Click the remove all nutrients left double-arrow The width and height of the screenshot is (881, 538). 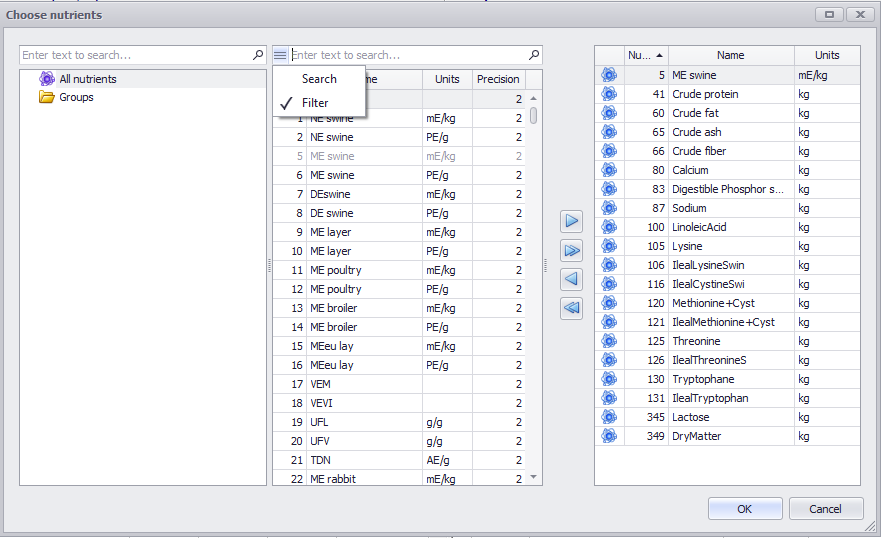click(x=571, y=308)
